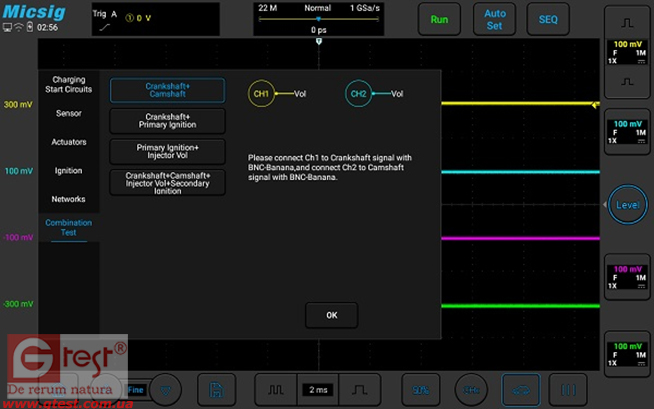654x409 pixels.
Task: Toggle the Fine adjustment setting
Action: (x=136, y=388)
